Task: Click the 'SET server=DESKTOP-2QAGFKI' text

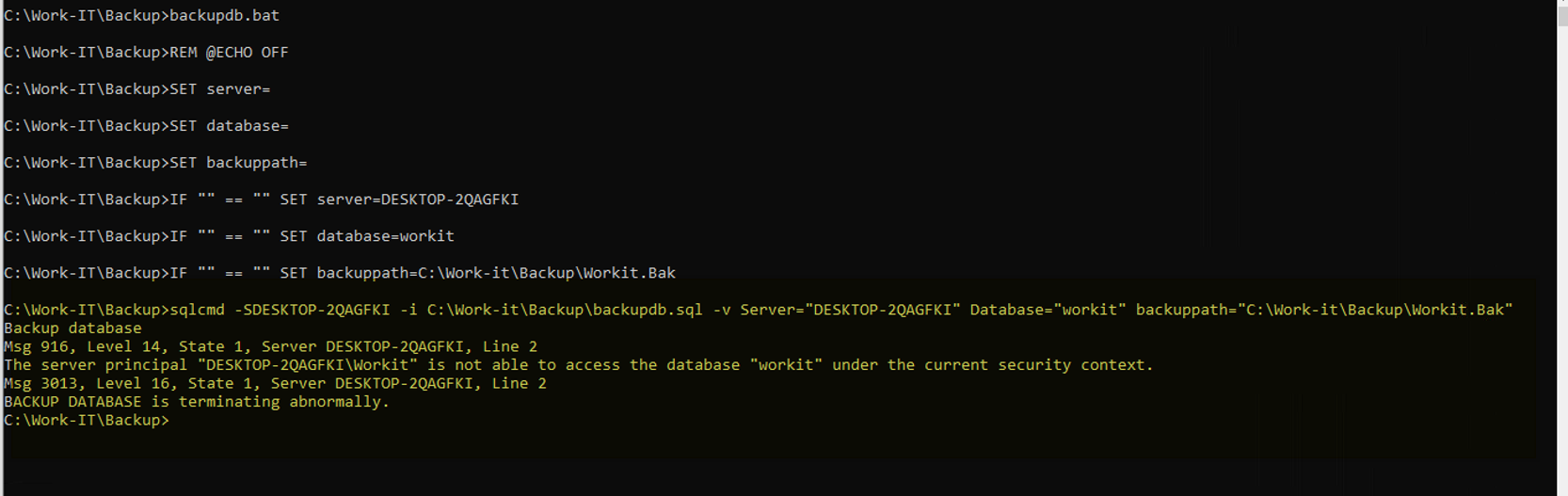Action: 399,200
